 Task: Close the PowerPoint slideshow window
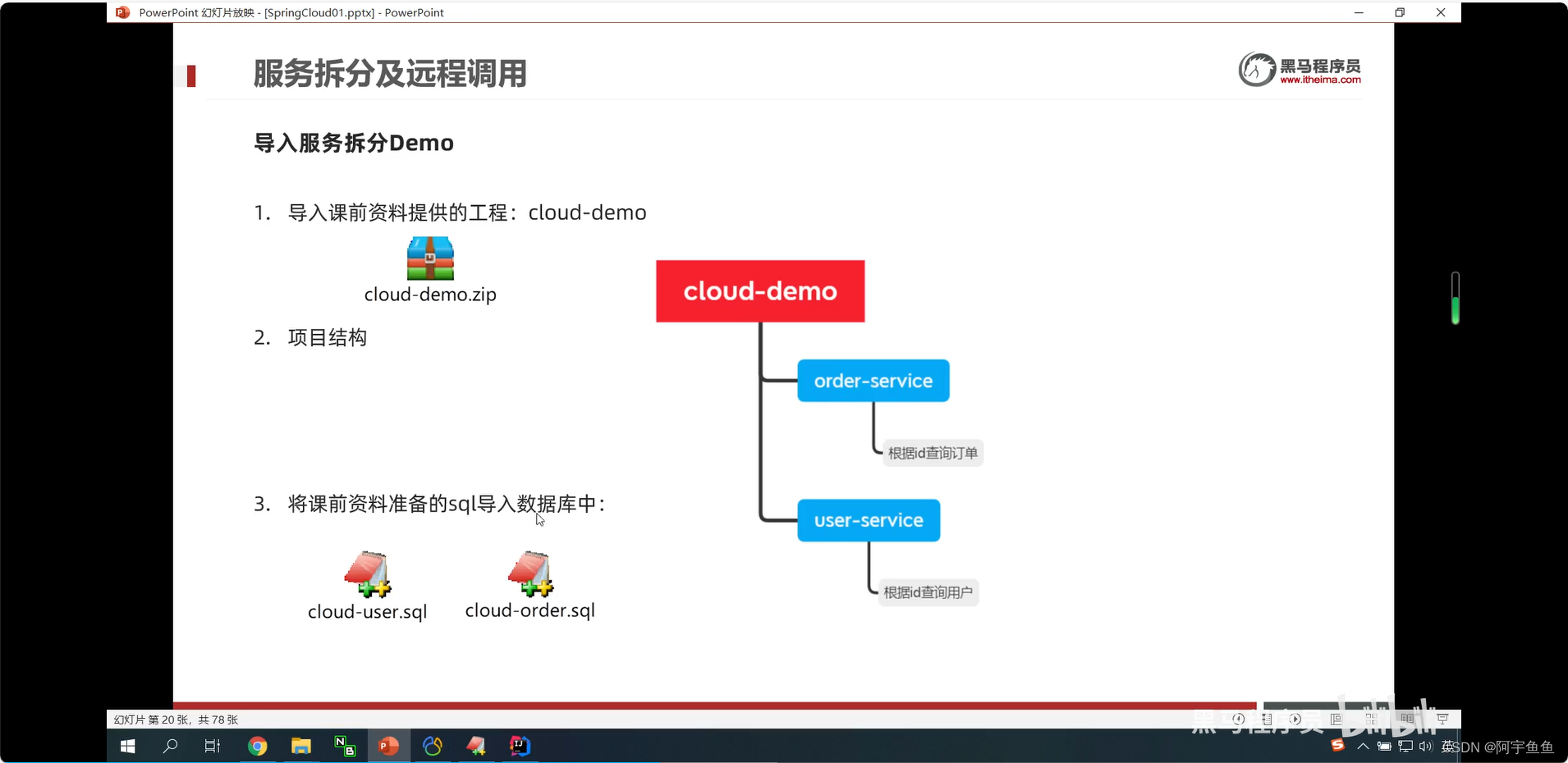[1441, 12]
